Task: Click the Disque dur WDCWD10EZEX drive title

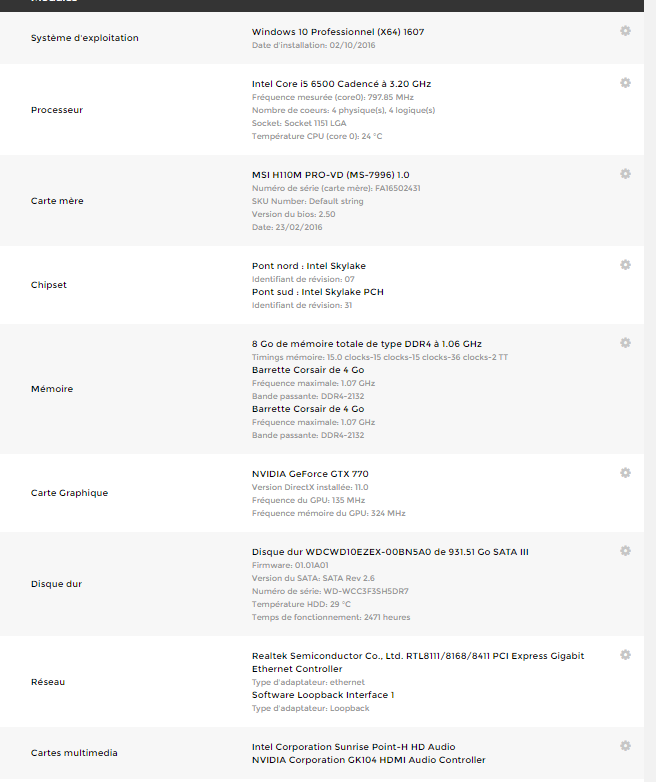Action: (390, 552)
